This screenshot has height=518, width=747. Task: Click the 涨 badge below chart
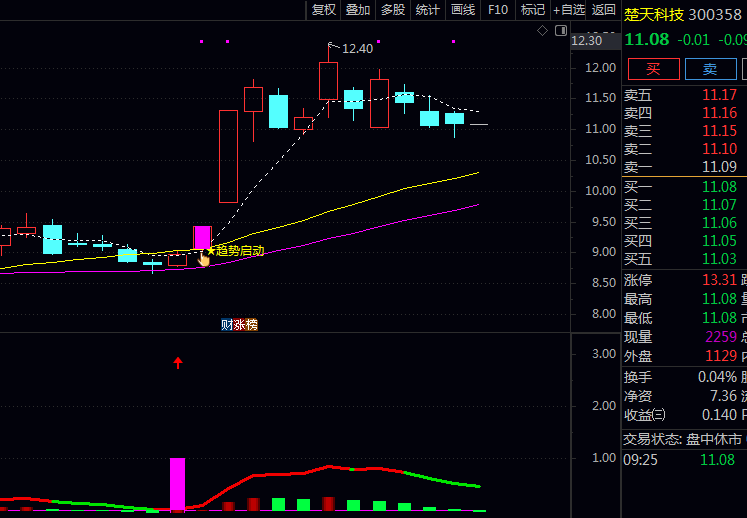pyautogui.click(x=239, y=325)
